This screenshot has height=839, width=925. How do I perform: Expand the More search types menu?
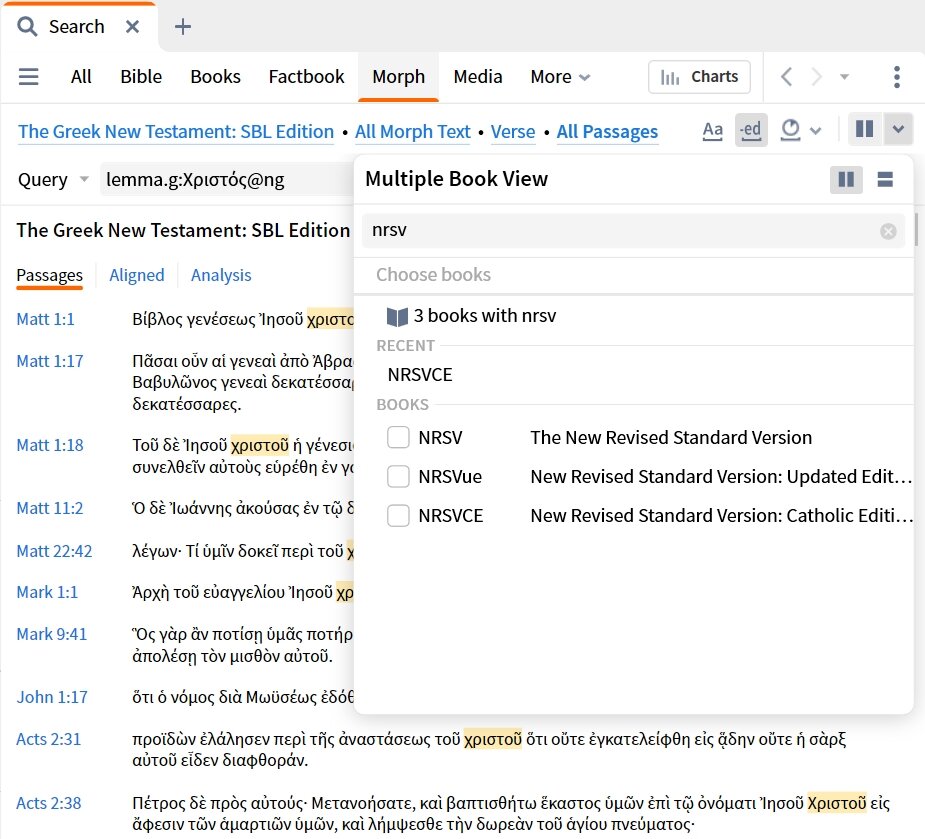coord(560,77)
